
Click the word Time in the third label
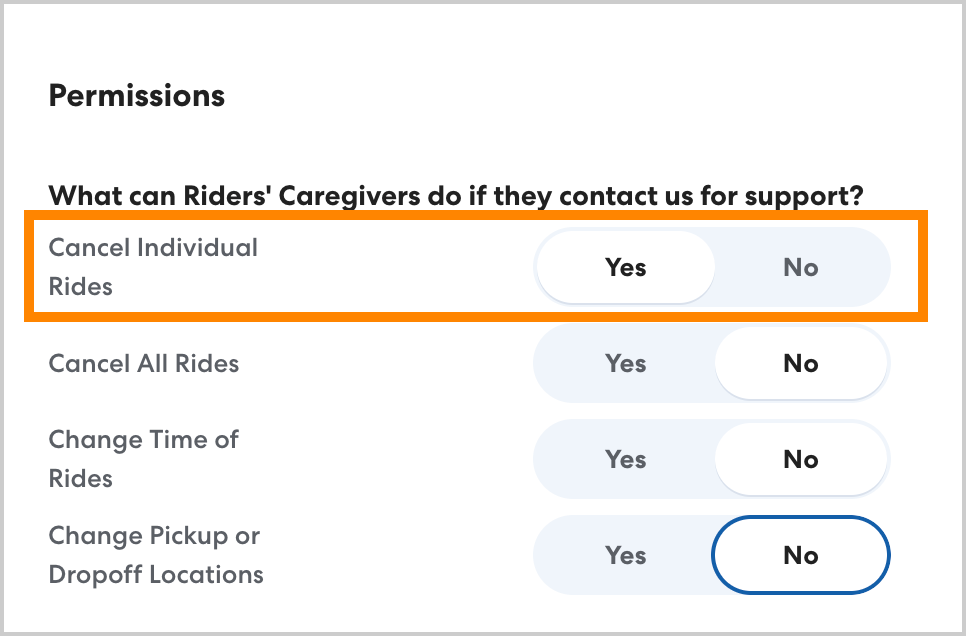click(174, 440)
